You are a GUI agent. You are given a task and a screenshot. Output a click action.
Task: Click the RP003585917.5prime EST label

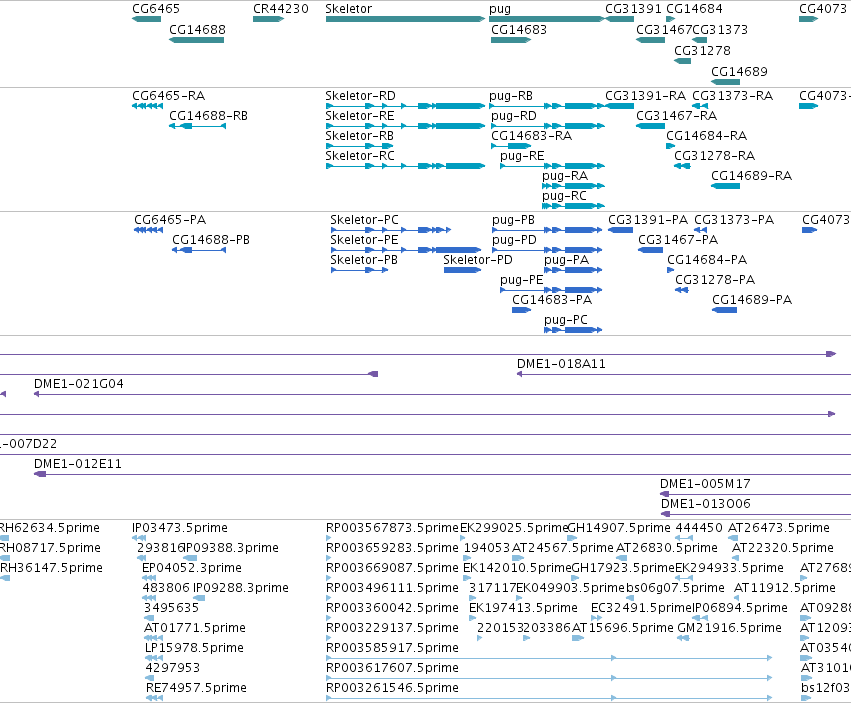(x=392, y=648)
